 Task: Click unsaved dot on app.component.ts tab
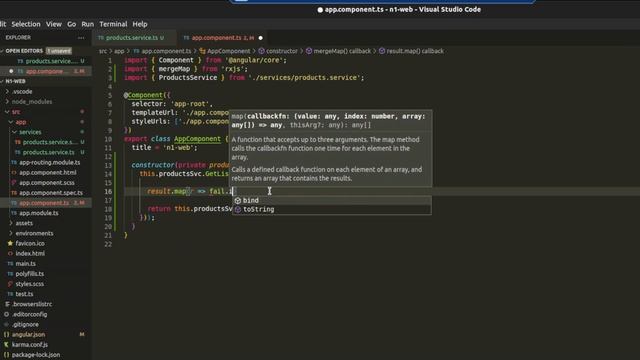click(260, 38)
